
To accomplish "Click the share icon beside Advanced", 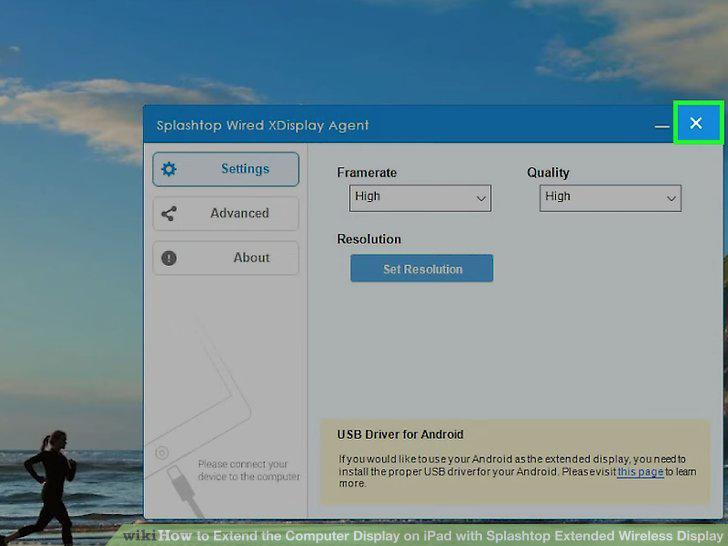I will (x=169, y=214).
